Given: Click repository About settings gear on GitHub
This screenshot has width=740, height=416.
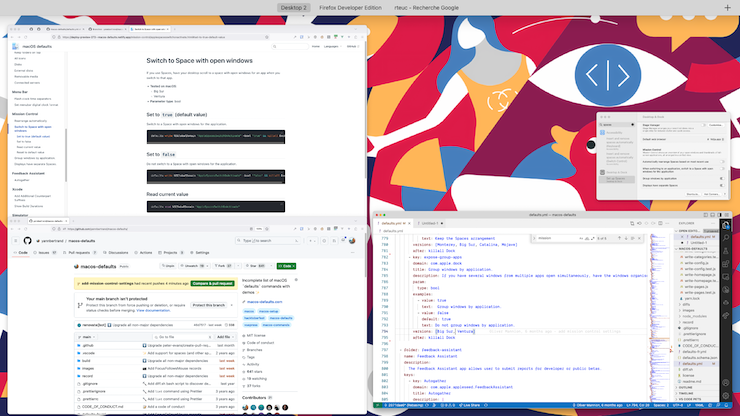Looking at the screenshot, I should coord(296,280).
